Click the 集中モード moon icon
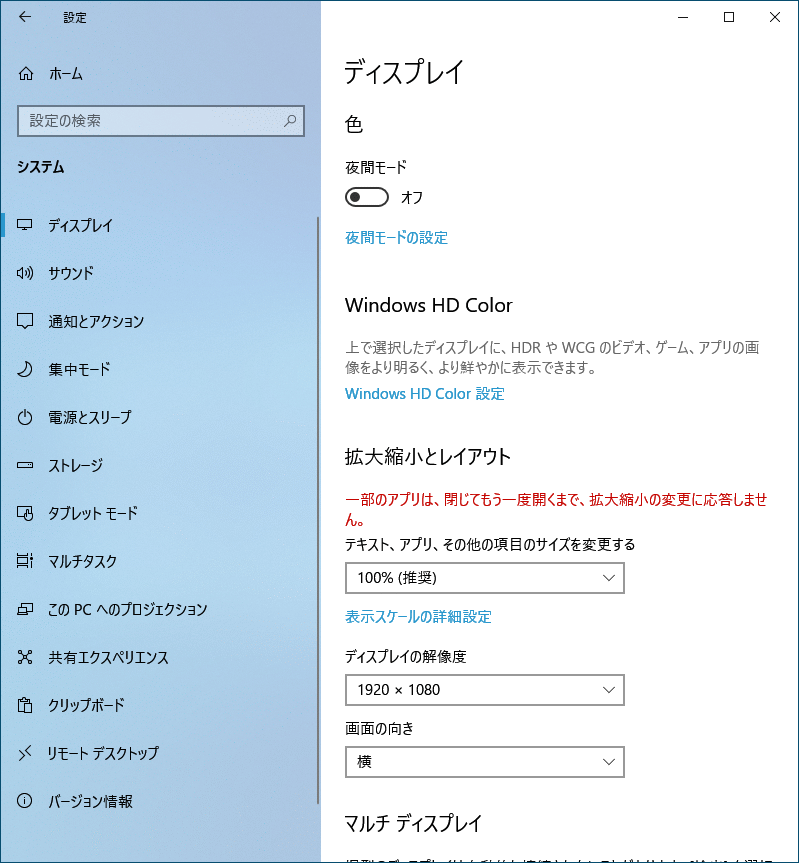 (25, 369)
